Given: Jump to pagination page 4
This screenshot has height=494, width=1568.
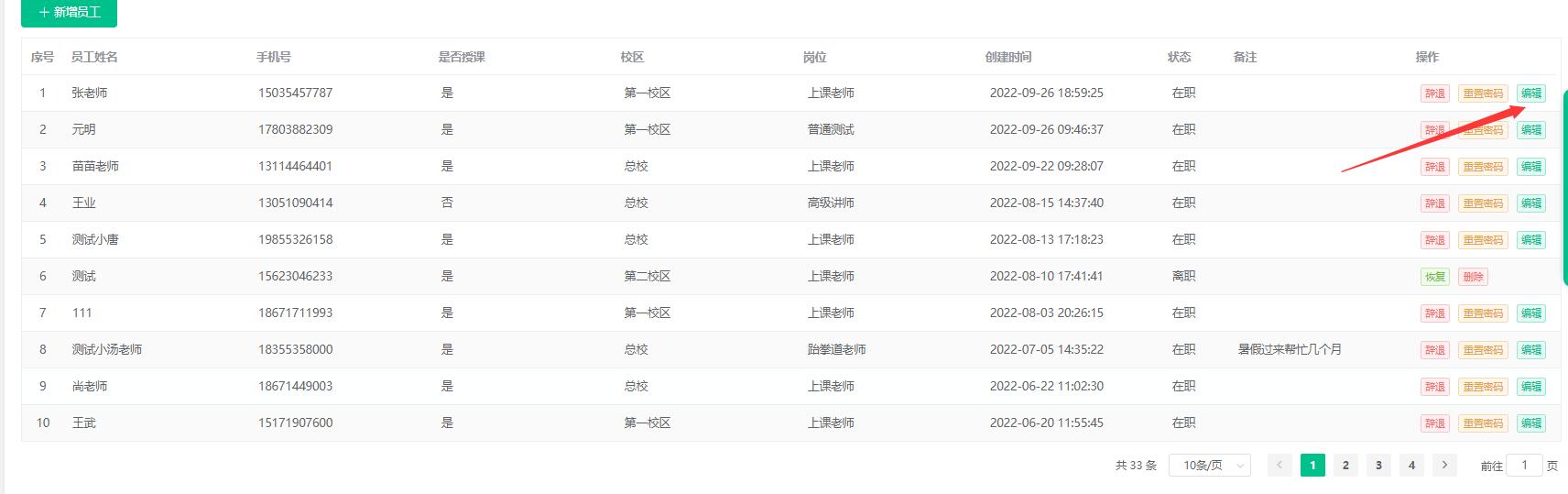Looking at the screenshot, I should click(1411, 466).
